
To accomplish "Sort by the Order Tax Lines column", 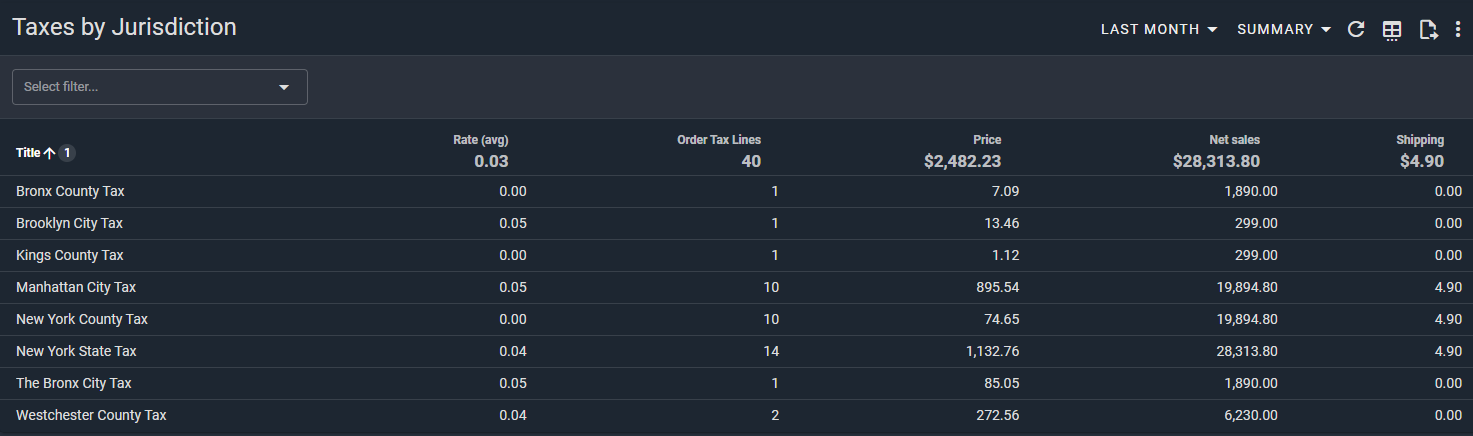I will coord(718,140).
